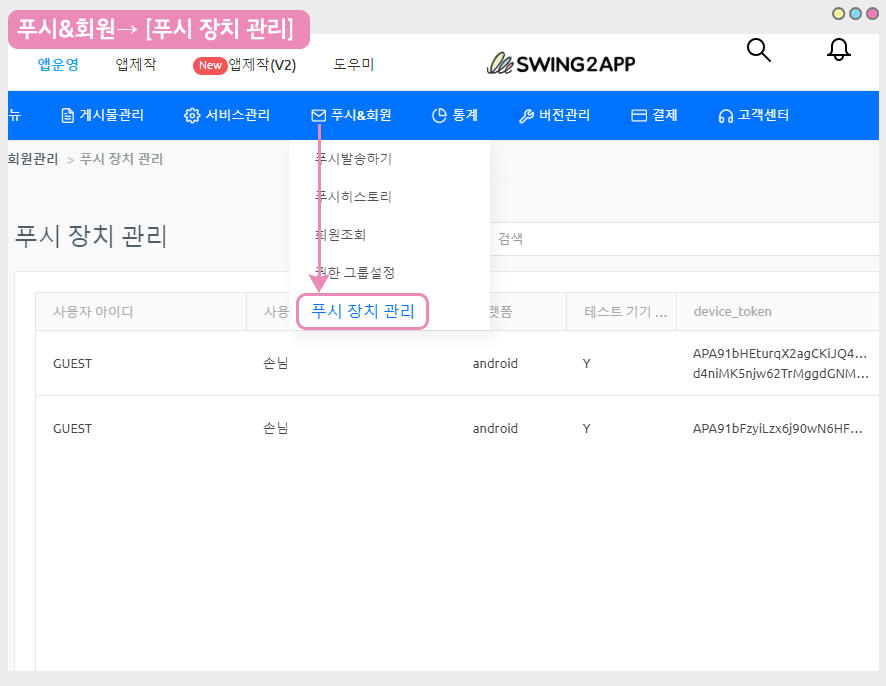Select 푸시히스토리 in the dropdown list

(x=353, y=196)
